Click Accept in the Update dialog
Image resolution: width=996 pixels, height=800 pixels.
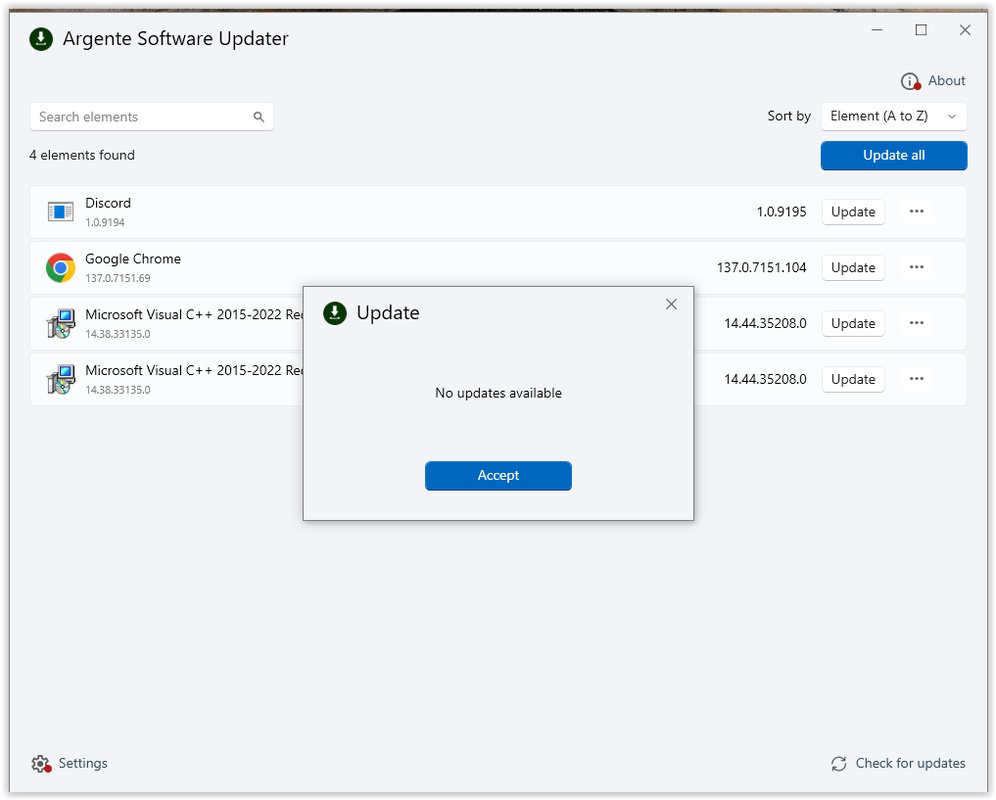tap(498, 476)
